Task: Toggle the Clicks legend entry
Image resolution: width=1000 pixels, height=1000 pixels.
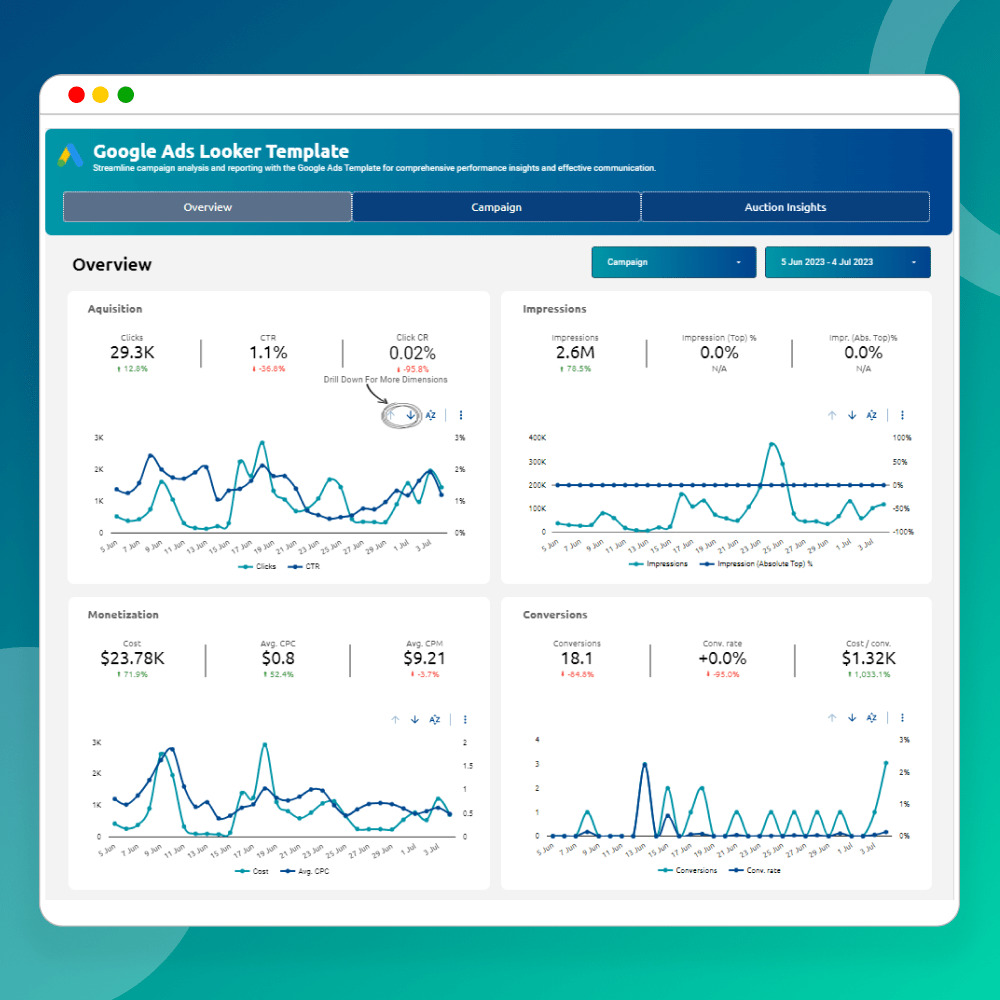Action: (257, 566)
